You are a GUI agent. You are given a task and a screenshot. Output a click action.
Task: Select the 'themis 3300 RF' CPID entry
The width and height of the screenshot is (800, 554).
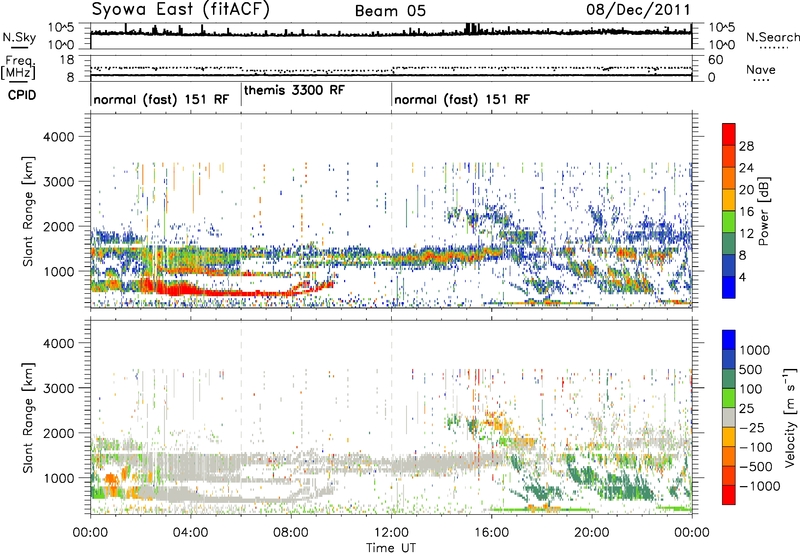(x=294, y=90)
